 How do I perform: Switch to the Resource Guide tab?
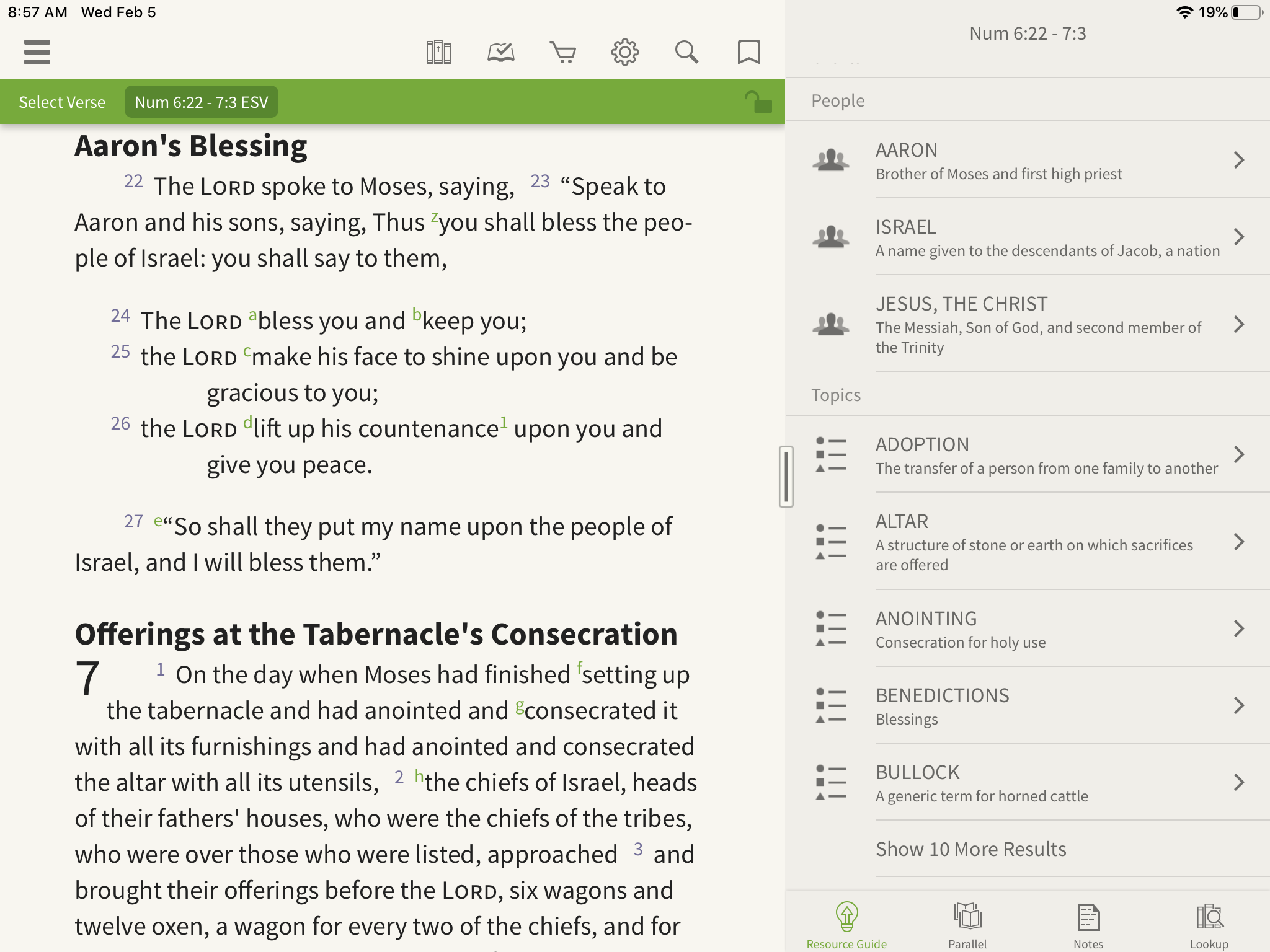click(x=846, y=925)
